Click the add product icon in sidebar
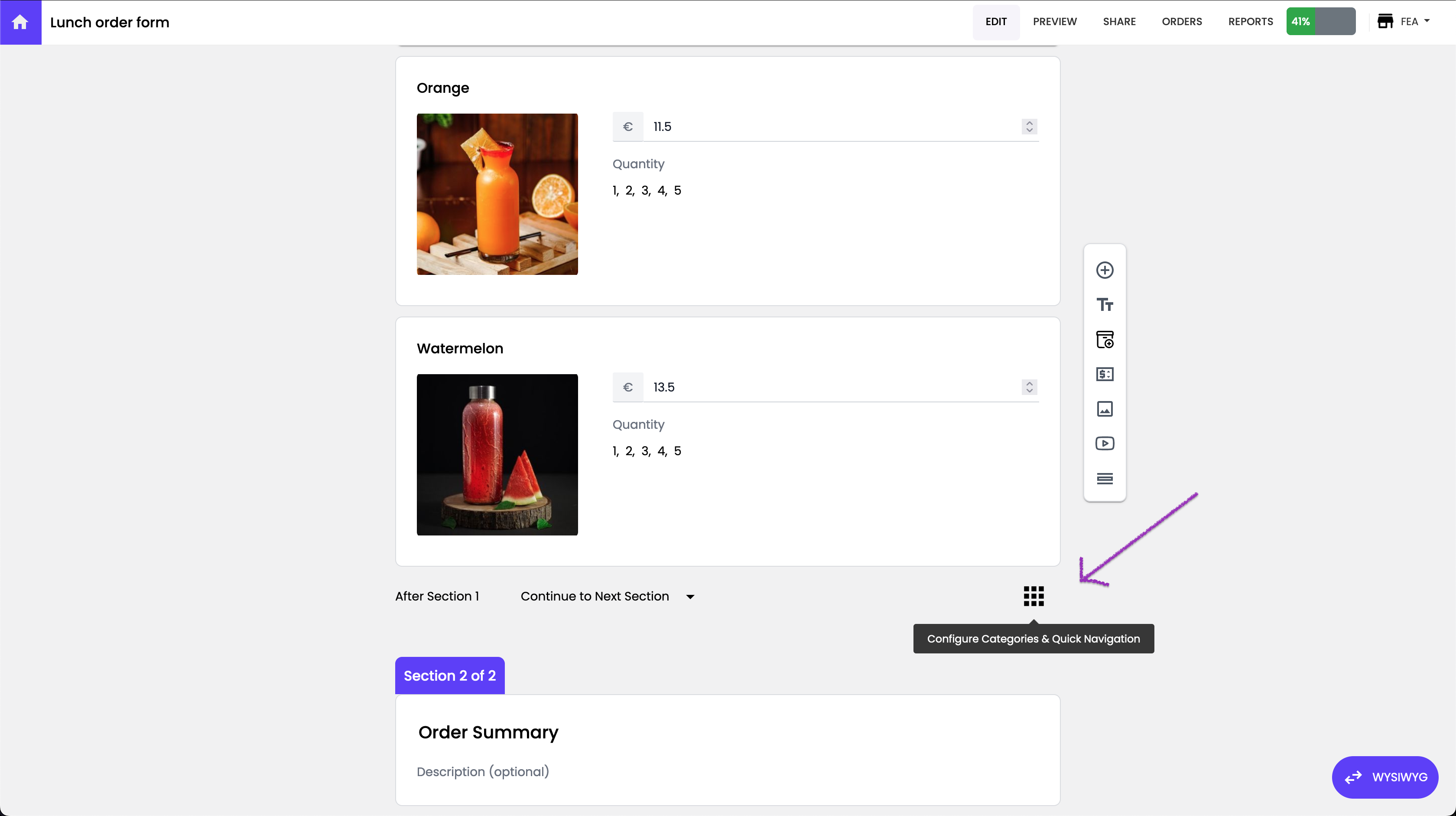Image resolution: width=1456 pixels, height=816 pixels. (x=1105, y=339)
